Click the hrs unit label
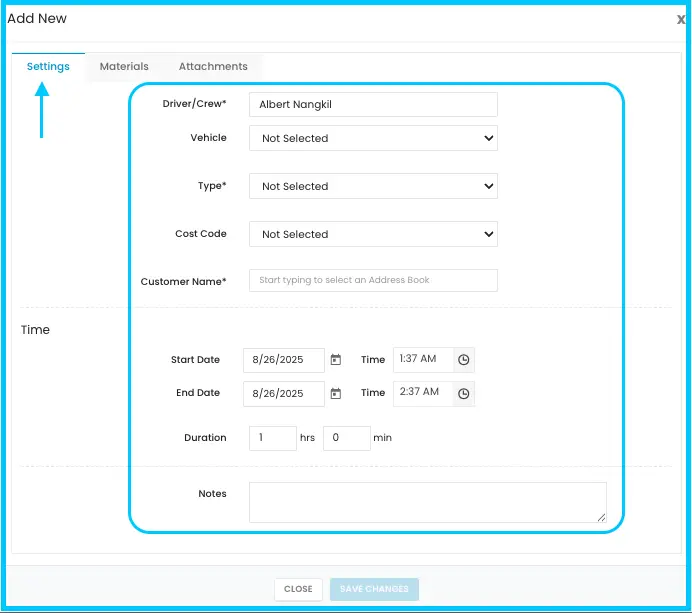This screenshot has height=613, width=692. [x=308, y=437]
